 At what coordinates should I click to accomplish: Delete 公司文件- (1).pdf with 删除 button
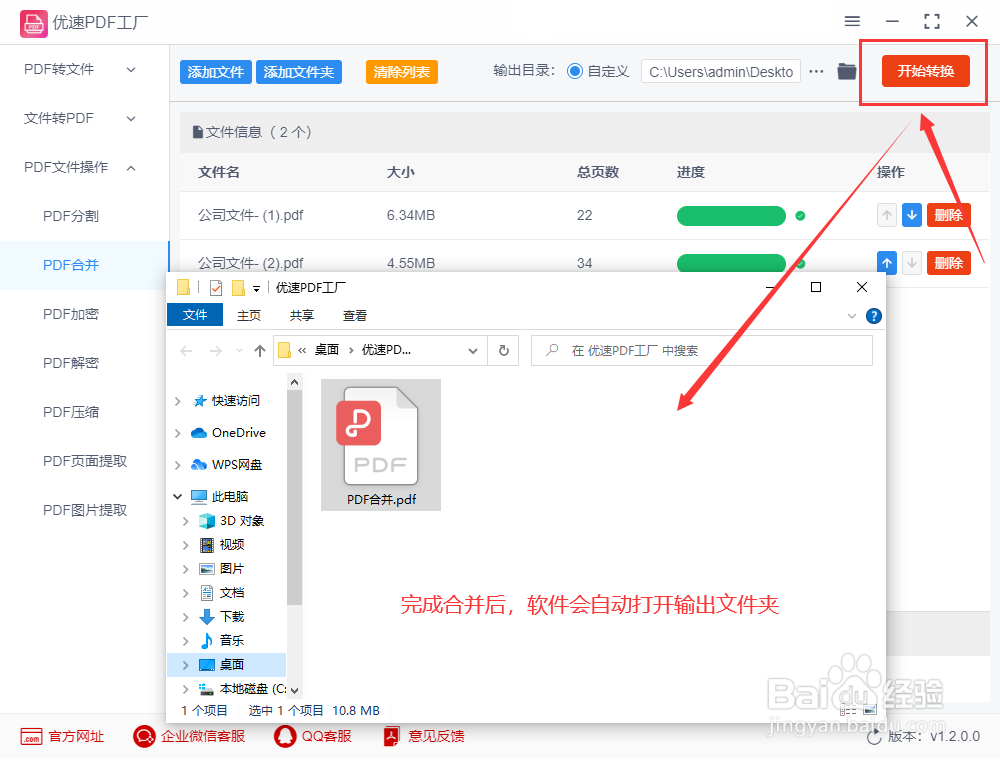(948, 216)
